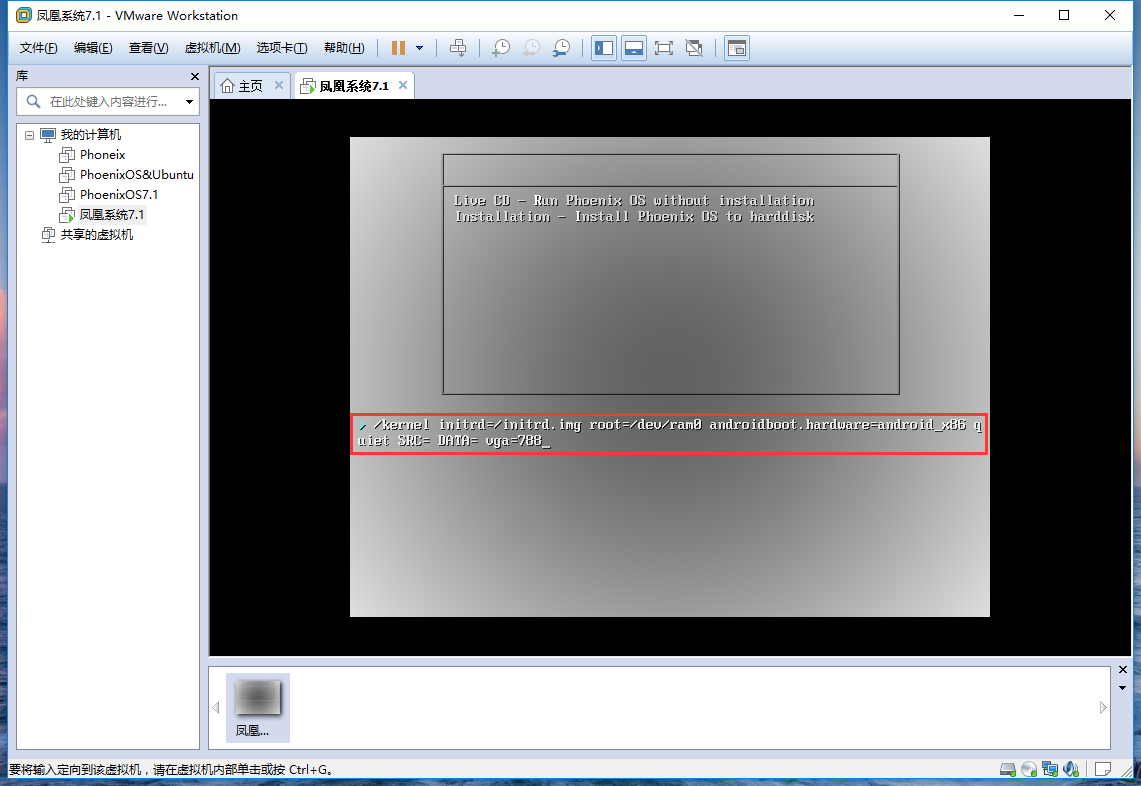1141x786 pixels.
Task: Click the kernel boot command line
Action: [669, 433]
